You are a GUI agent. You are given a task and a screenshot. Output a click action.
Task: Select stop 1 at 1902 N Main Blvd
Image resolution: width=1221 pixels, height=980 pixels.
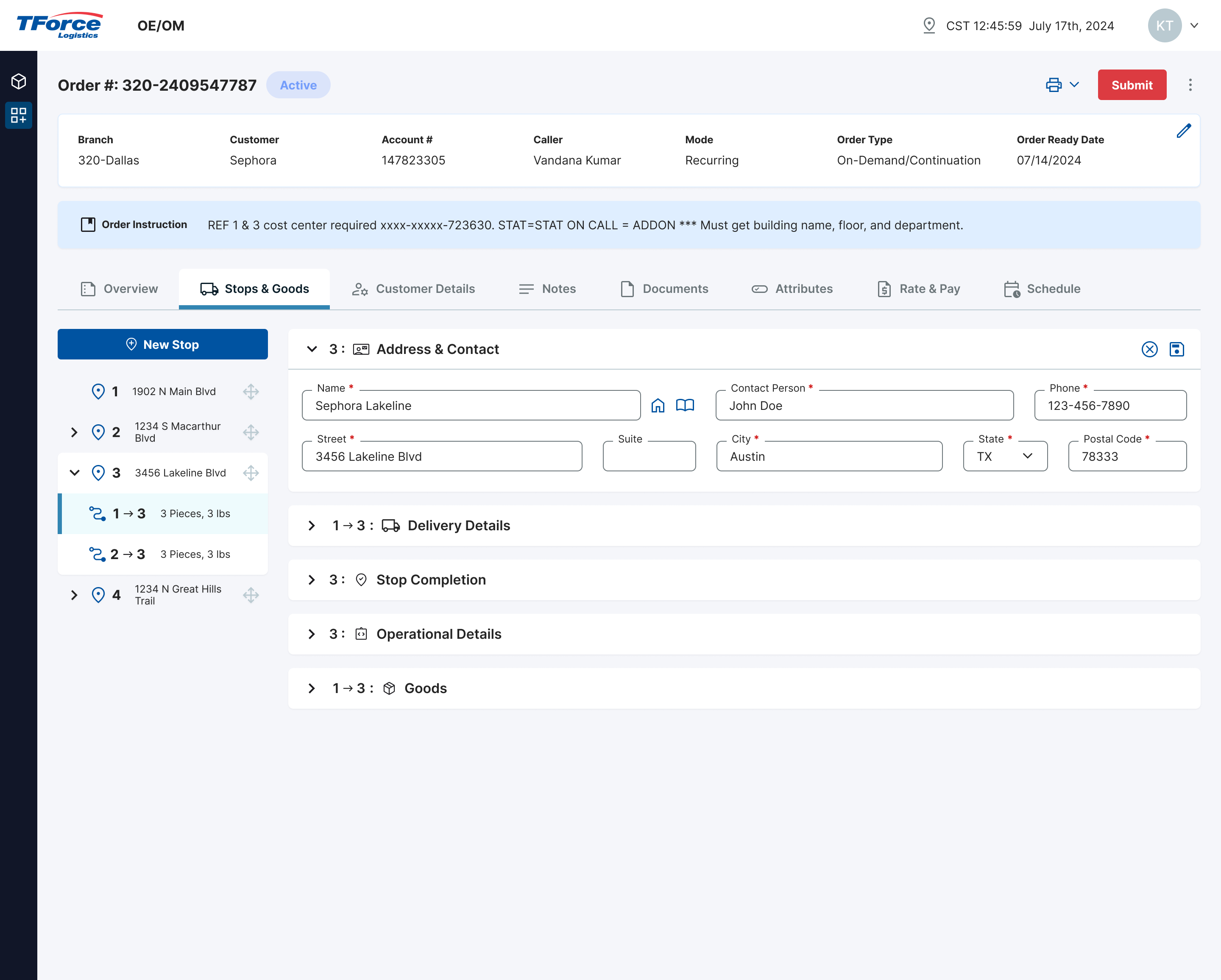163,391
